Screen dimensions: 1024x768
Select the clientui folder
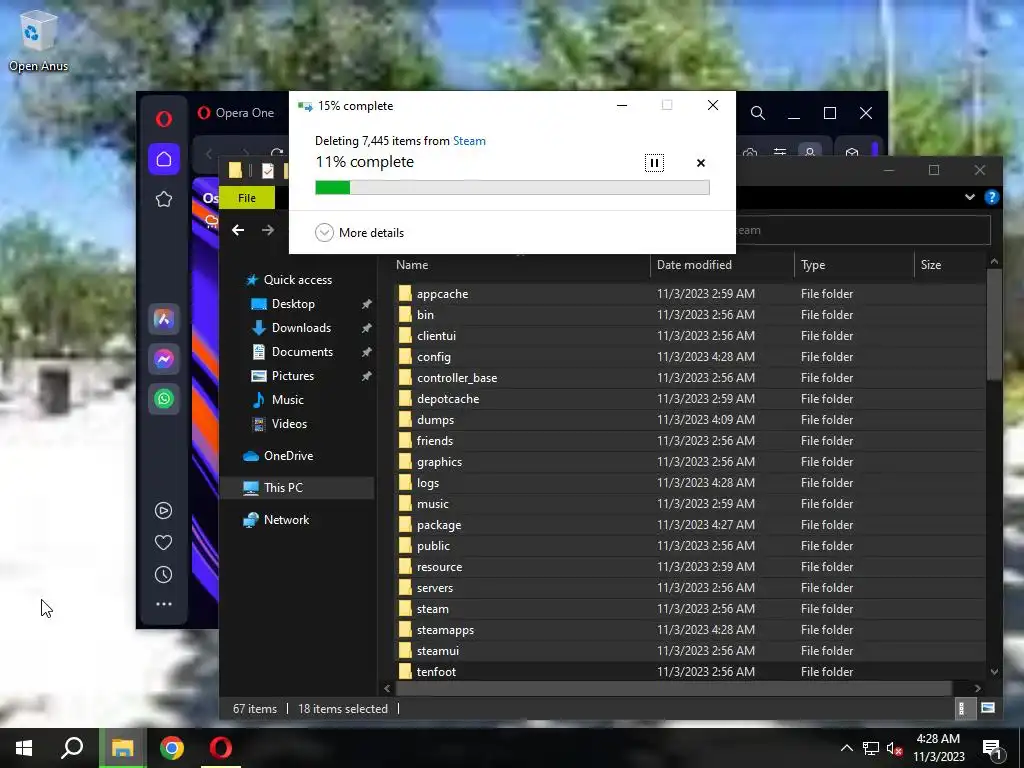point(689,336)
